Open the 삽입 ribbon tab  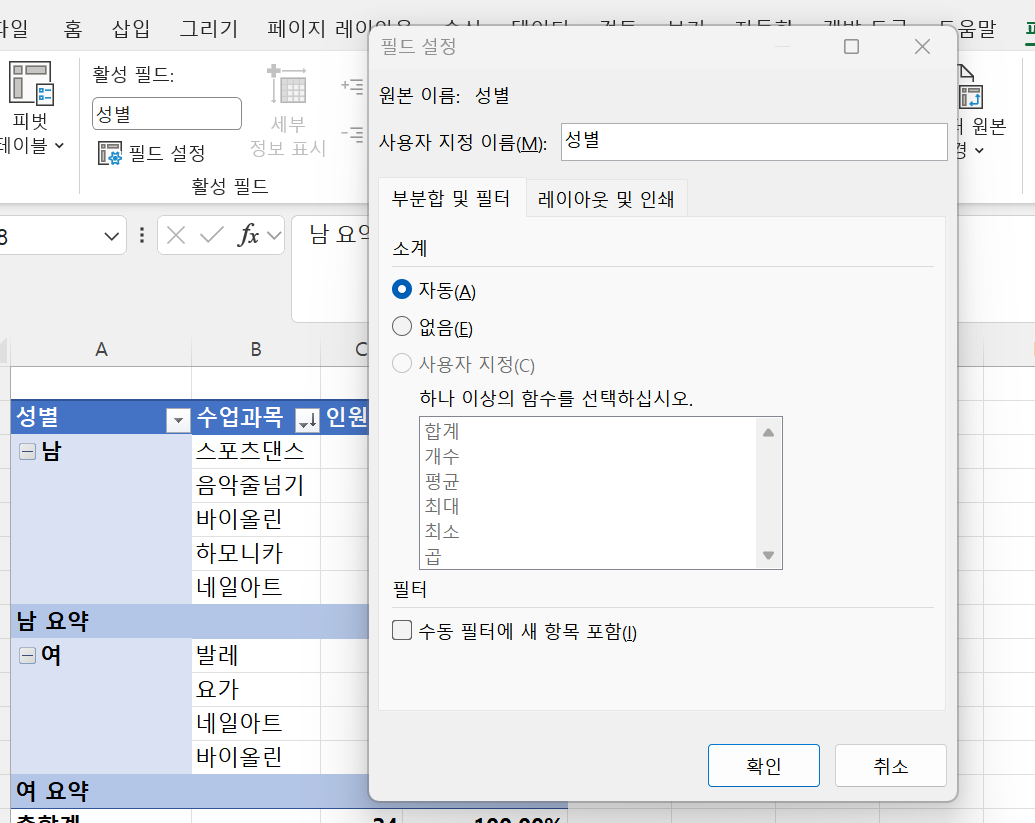click(x=131, y=29)
